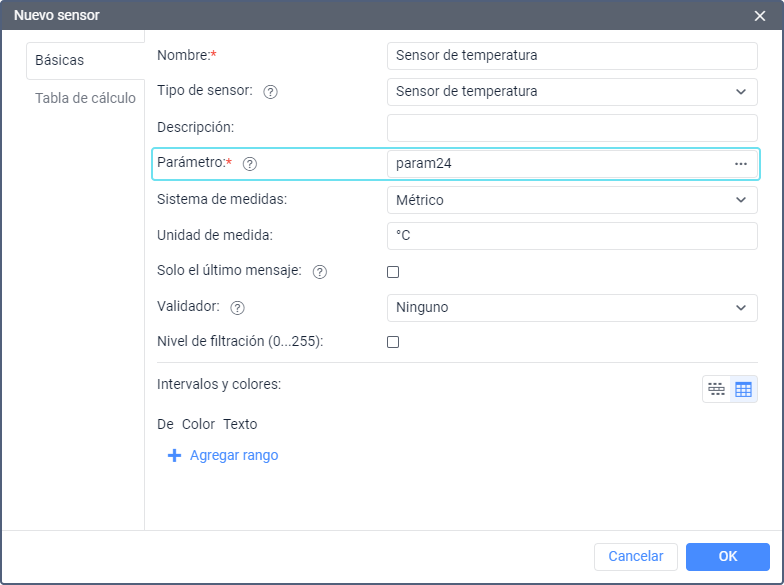Viewport: 784px width, 585px height.
Task: Enable Solo el último mensaje checkbox
Action: pyautogui.click(x=393, y=272)
